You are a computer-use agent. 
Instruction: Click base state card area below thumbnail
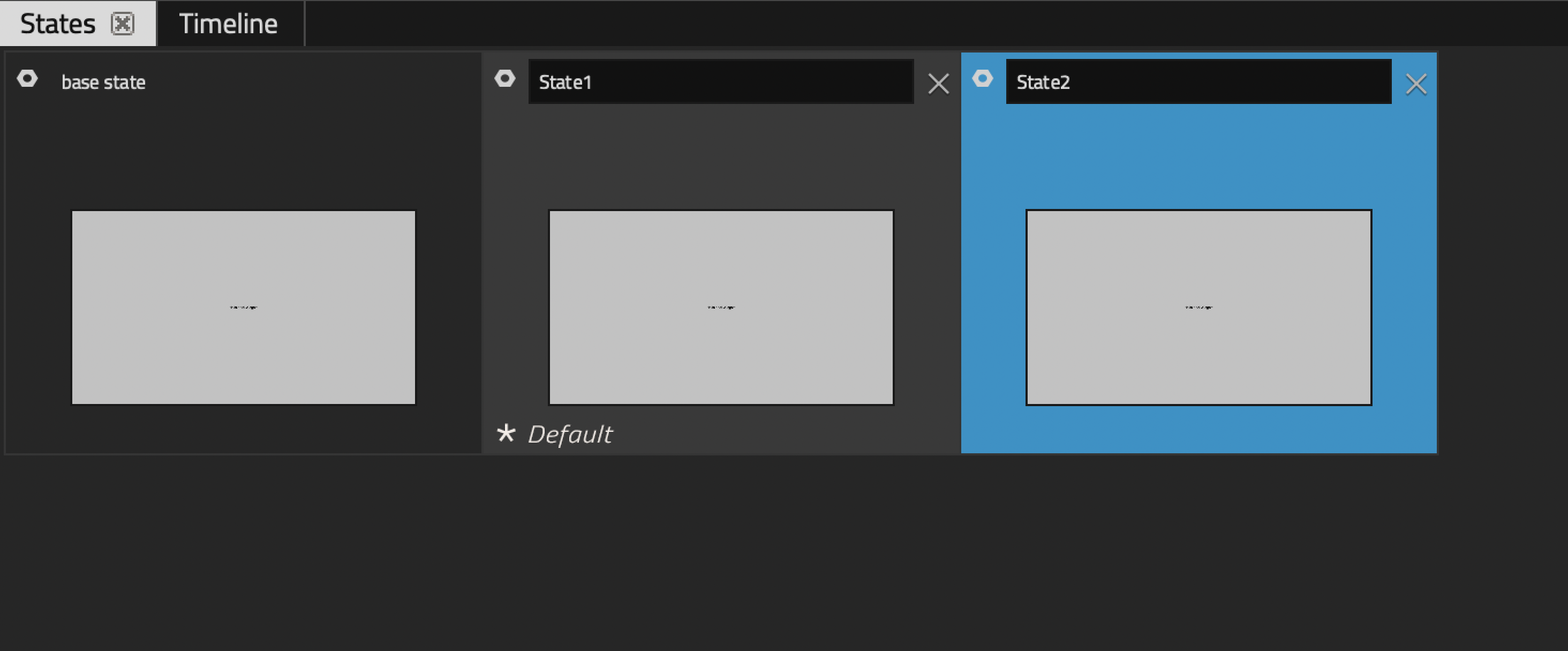point(244,429)
